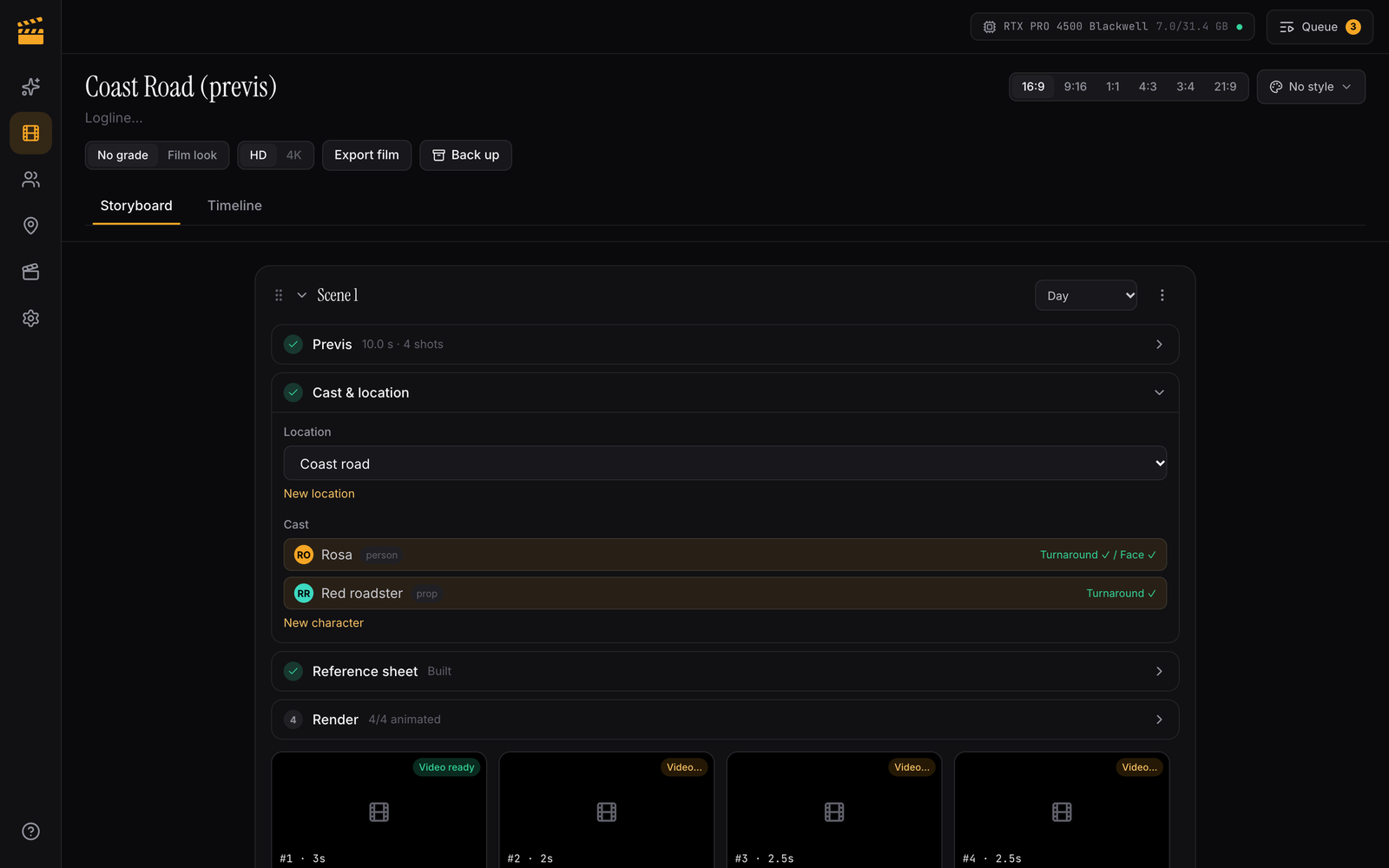Viewport: 1389px width, 868px height.
Task: Click the RO avatar for Rosa
Action: (304, 555)
